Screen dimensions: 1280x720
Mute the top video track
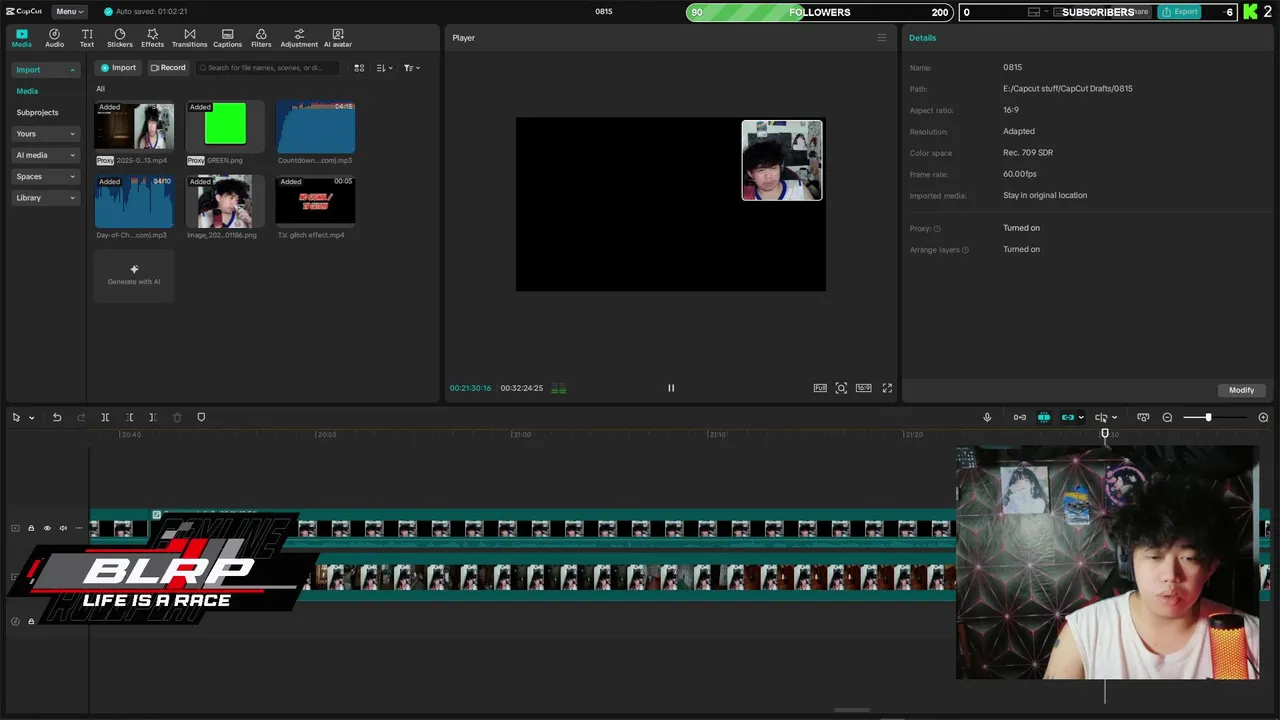point(62,528)
